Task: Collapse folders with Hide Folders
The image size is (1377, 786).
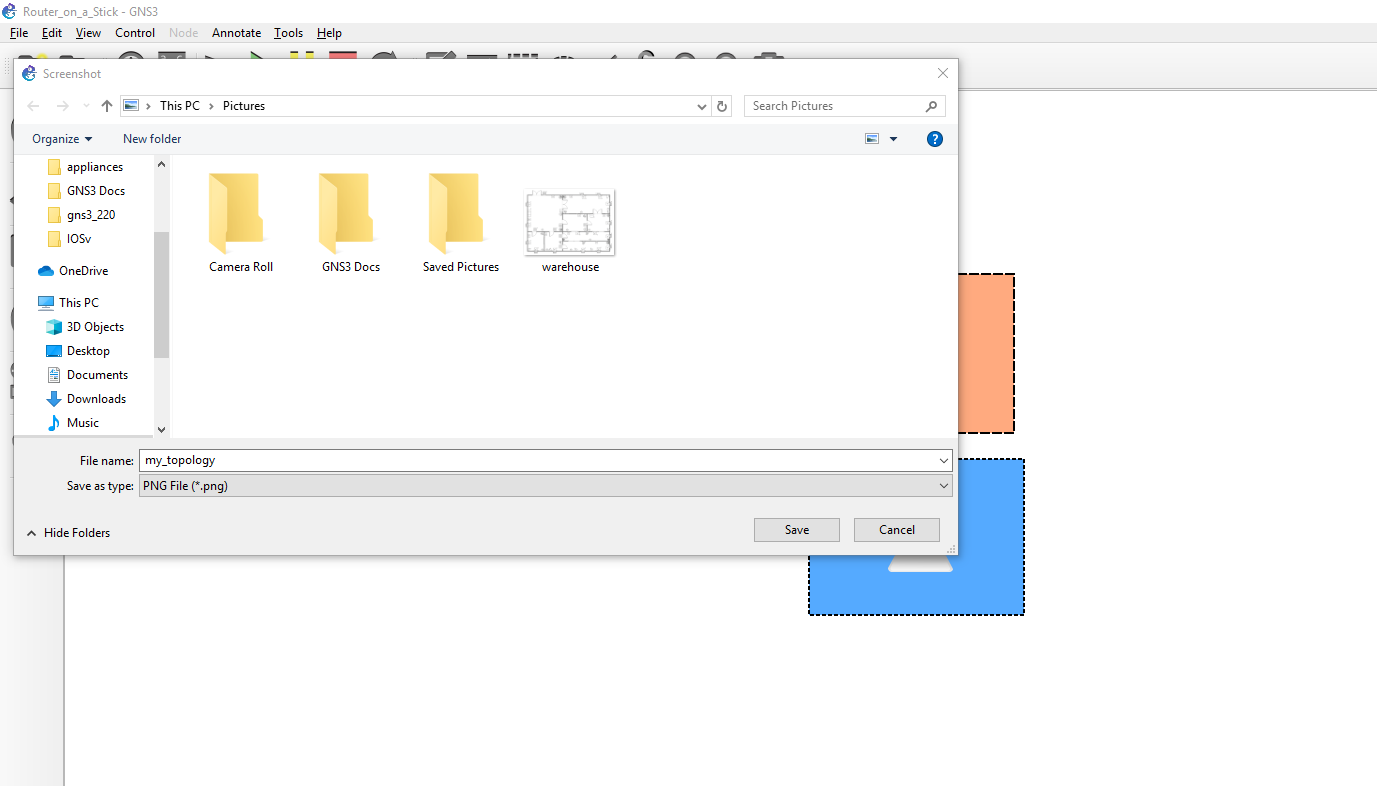Action: point(68,533)
